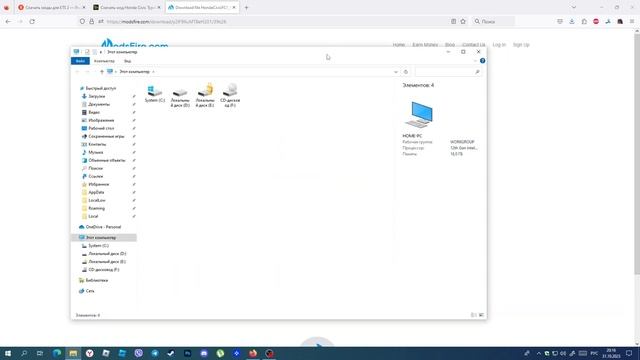This screenshot has height=360, width=640.
Task: Open Контакты in the navigation pane
Action: (97, 144)
